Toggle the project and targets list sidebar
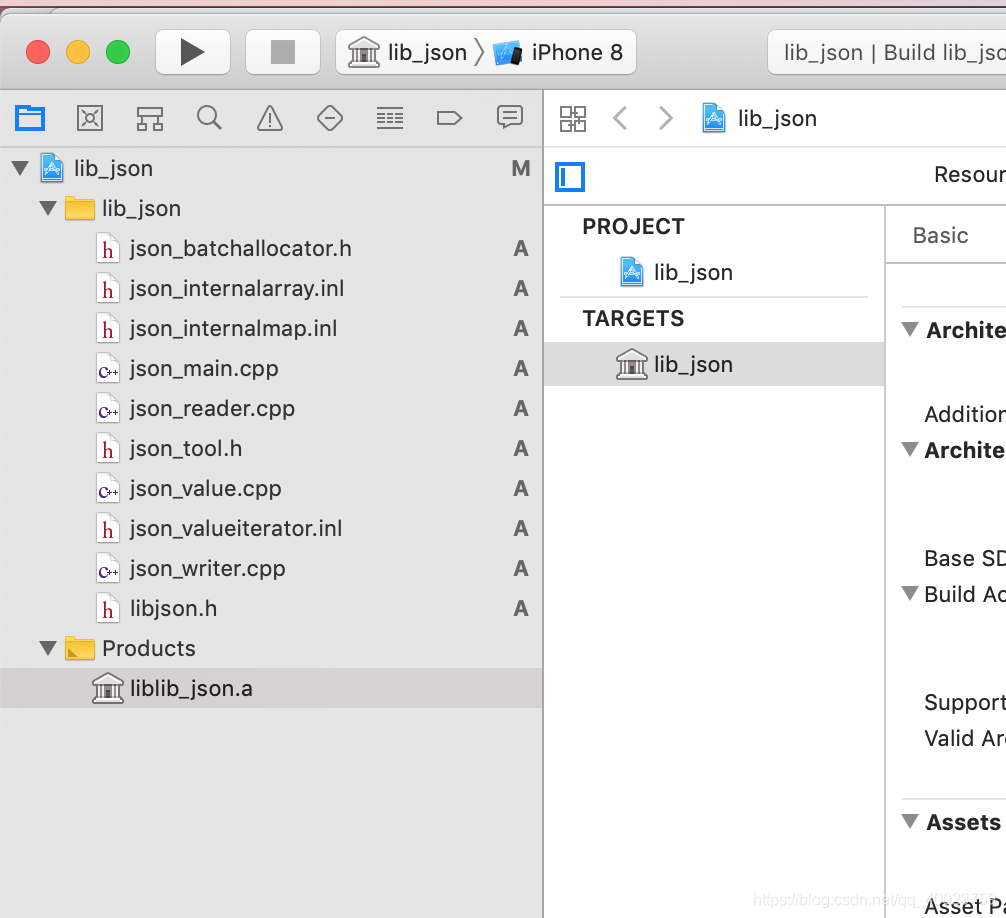This screenshot has width=1006, height=918. [x=570, y=177]
